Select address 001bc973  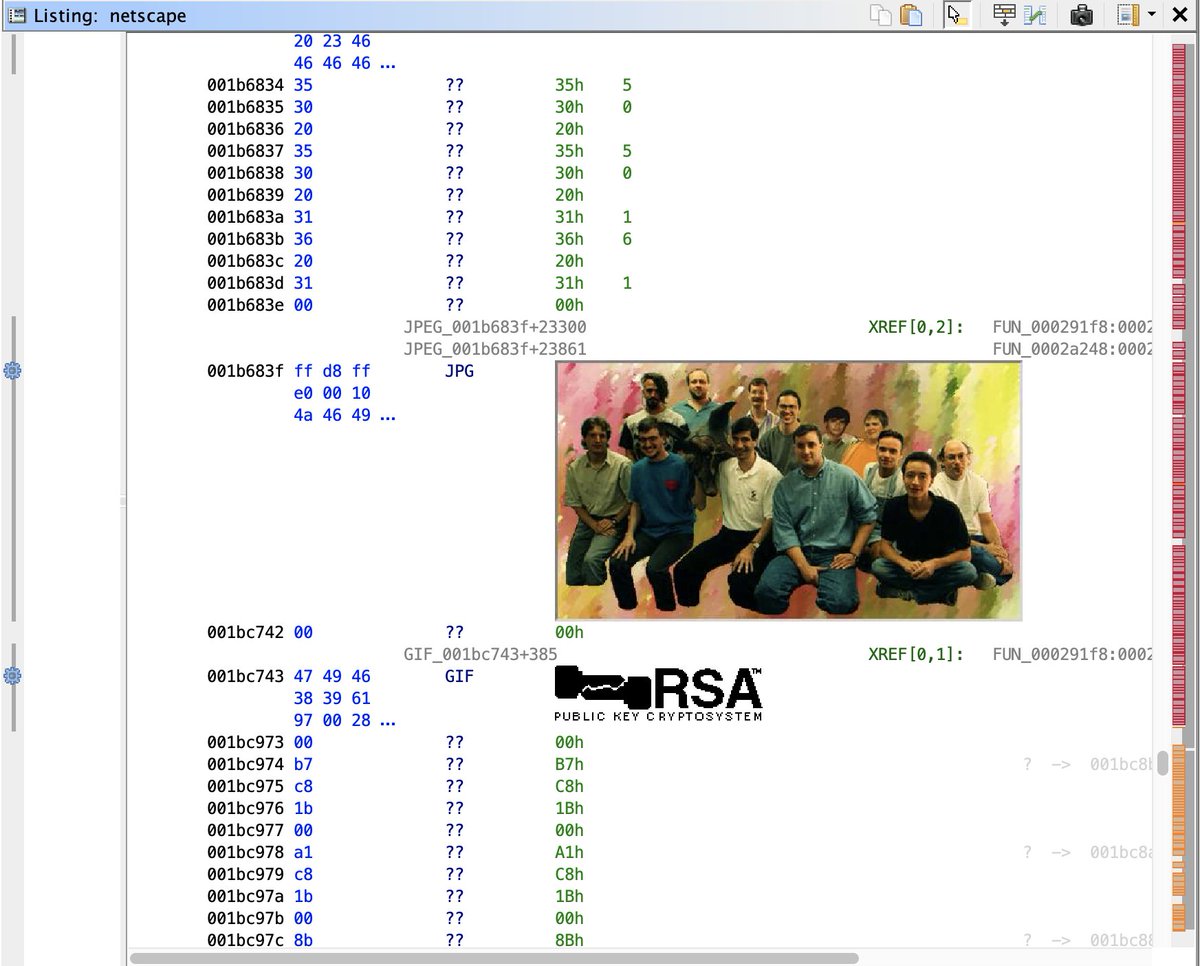pyautogui.click(x=246, y=743)
